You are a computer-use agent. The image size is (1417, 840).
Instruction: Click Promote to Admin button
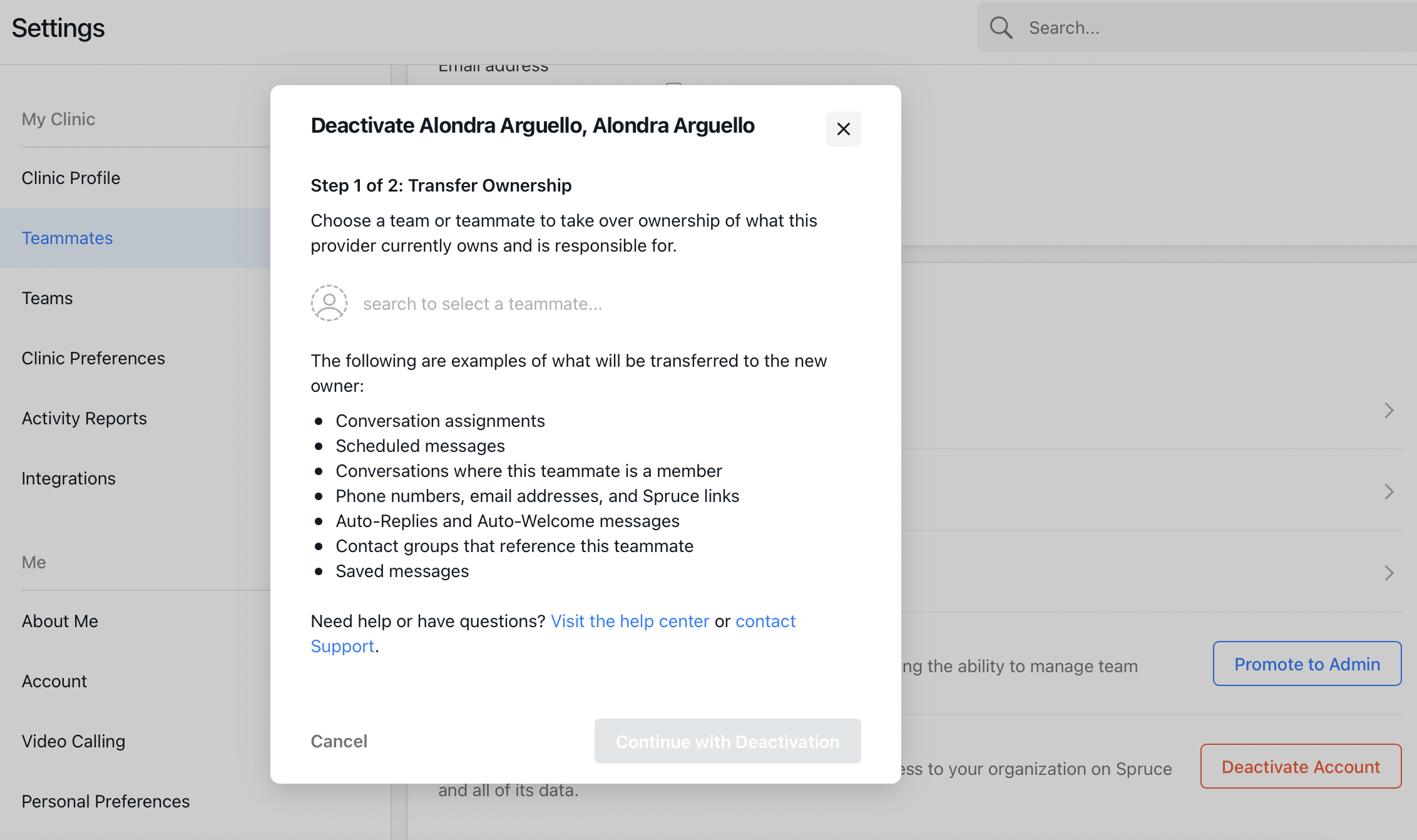click(1307, 663)
